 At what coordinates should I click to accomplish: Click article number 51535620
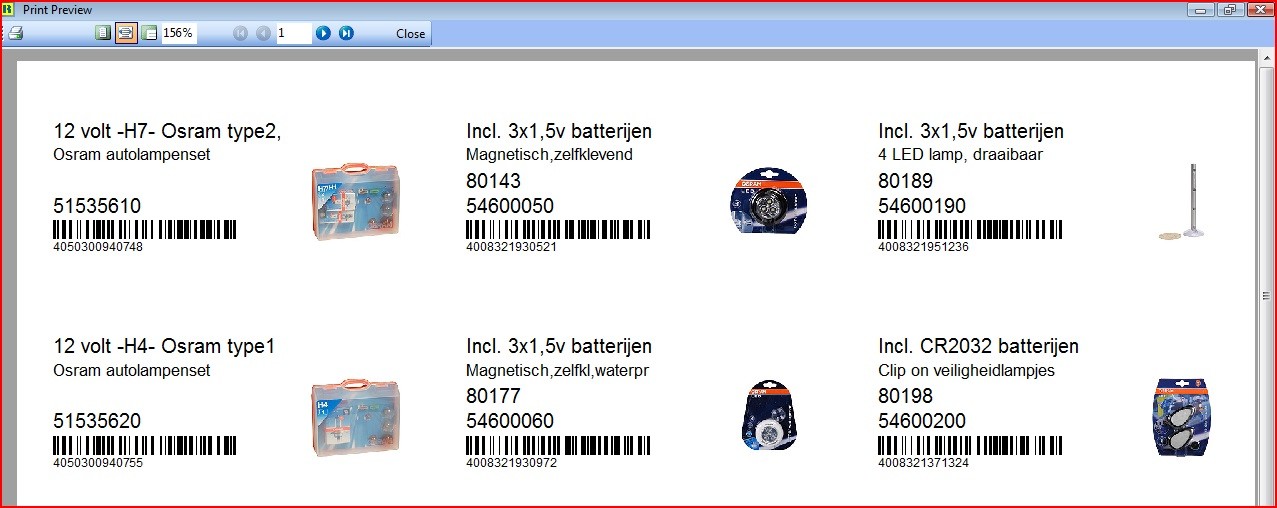97,421
